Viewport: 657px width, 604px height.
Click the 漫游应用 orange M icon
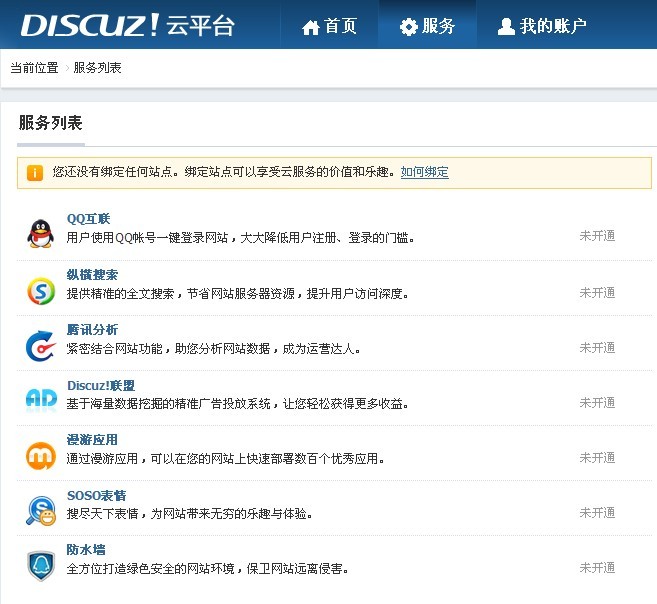41,456
